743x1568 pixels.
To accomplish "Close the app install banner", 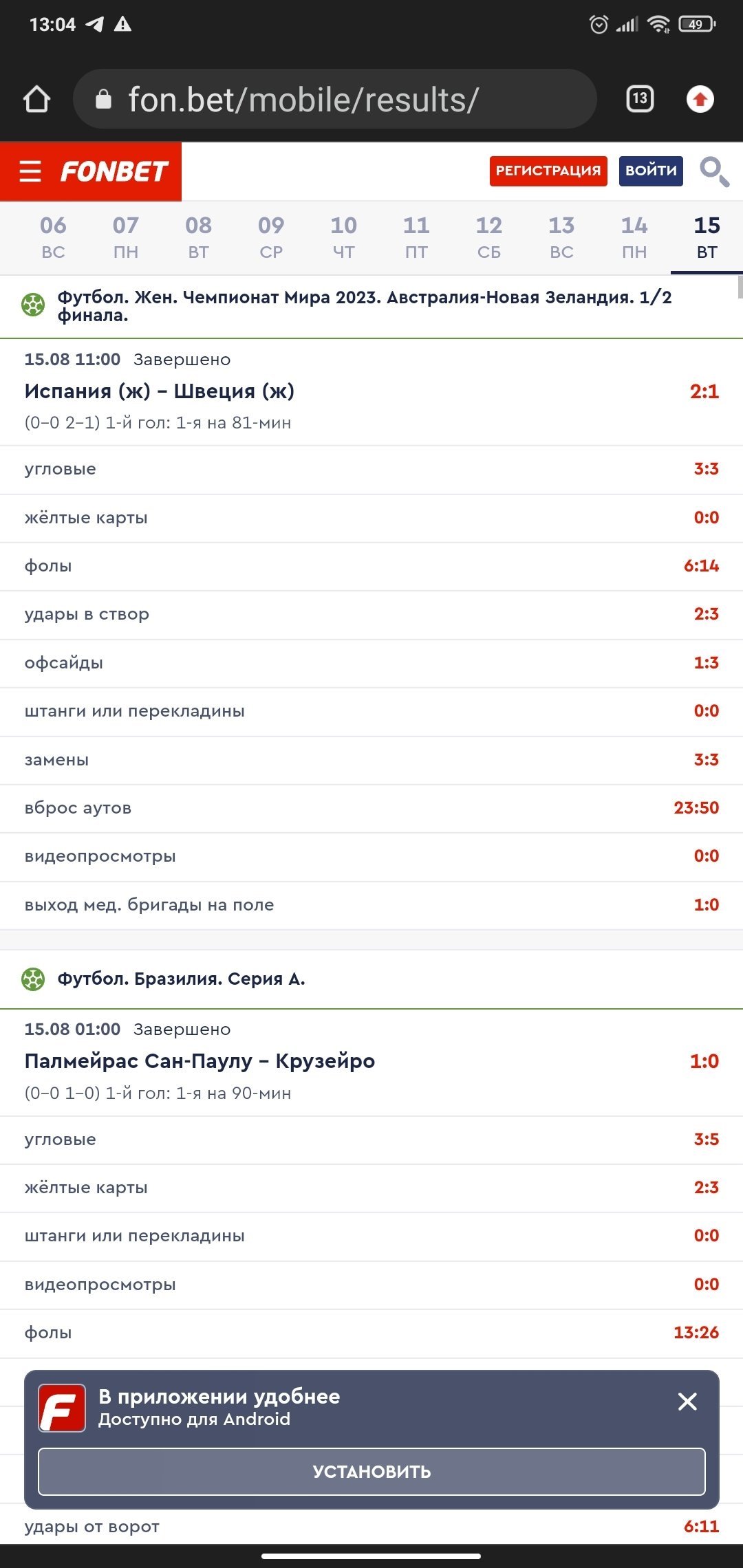I will (687, 1402).
